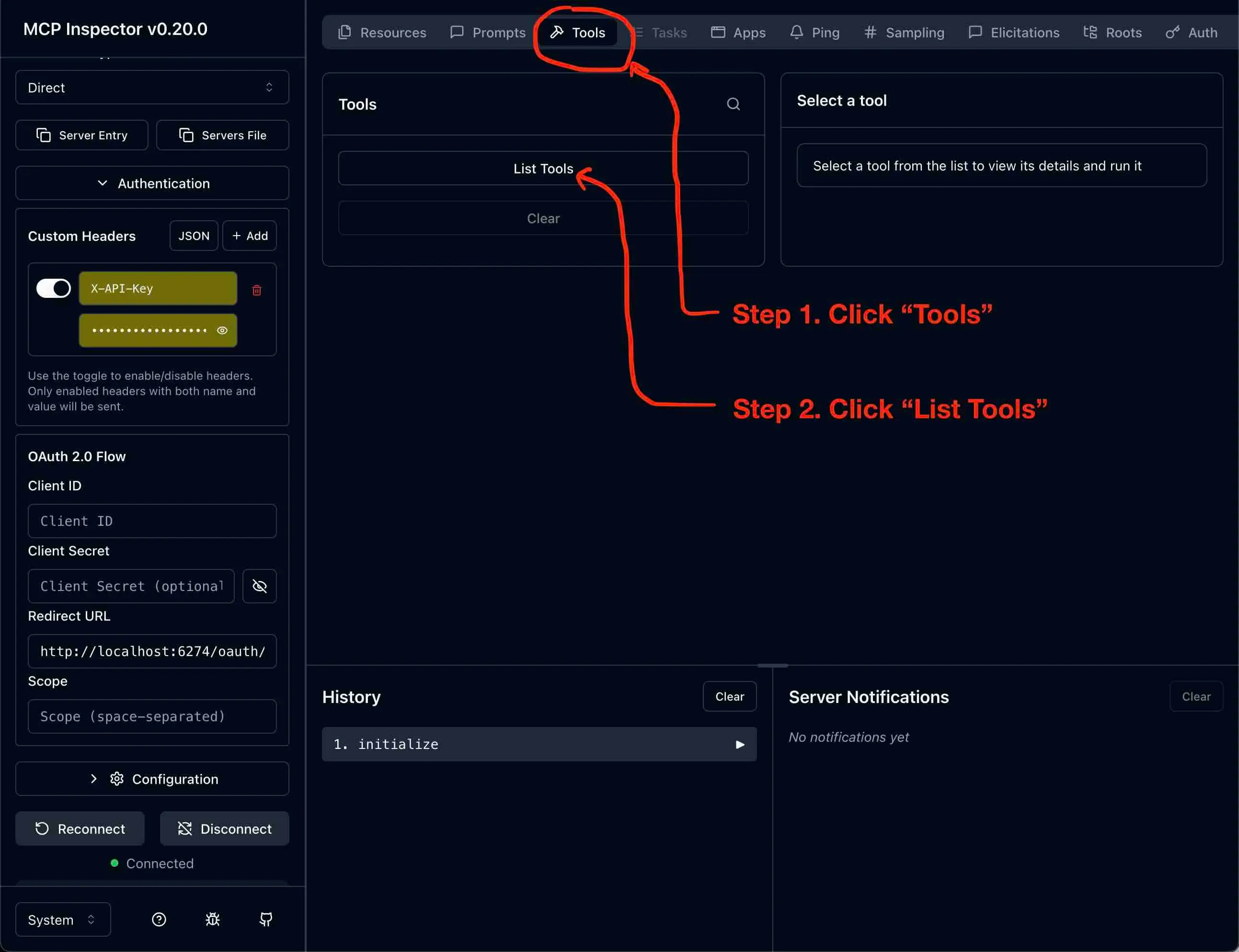Show the Client Secret value
Screen dimensions: 1239x952
(x=260, y=586)
